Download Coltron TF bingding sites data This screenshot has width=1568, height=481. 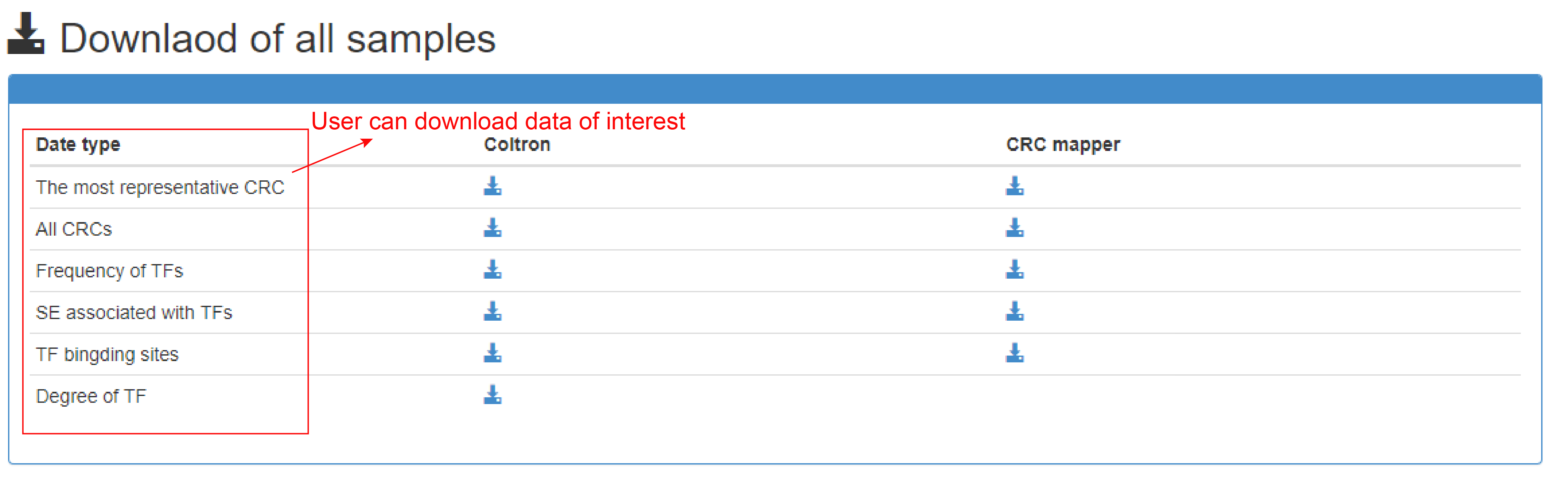(x=492, y=353)
